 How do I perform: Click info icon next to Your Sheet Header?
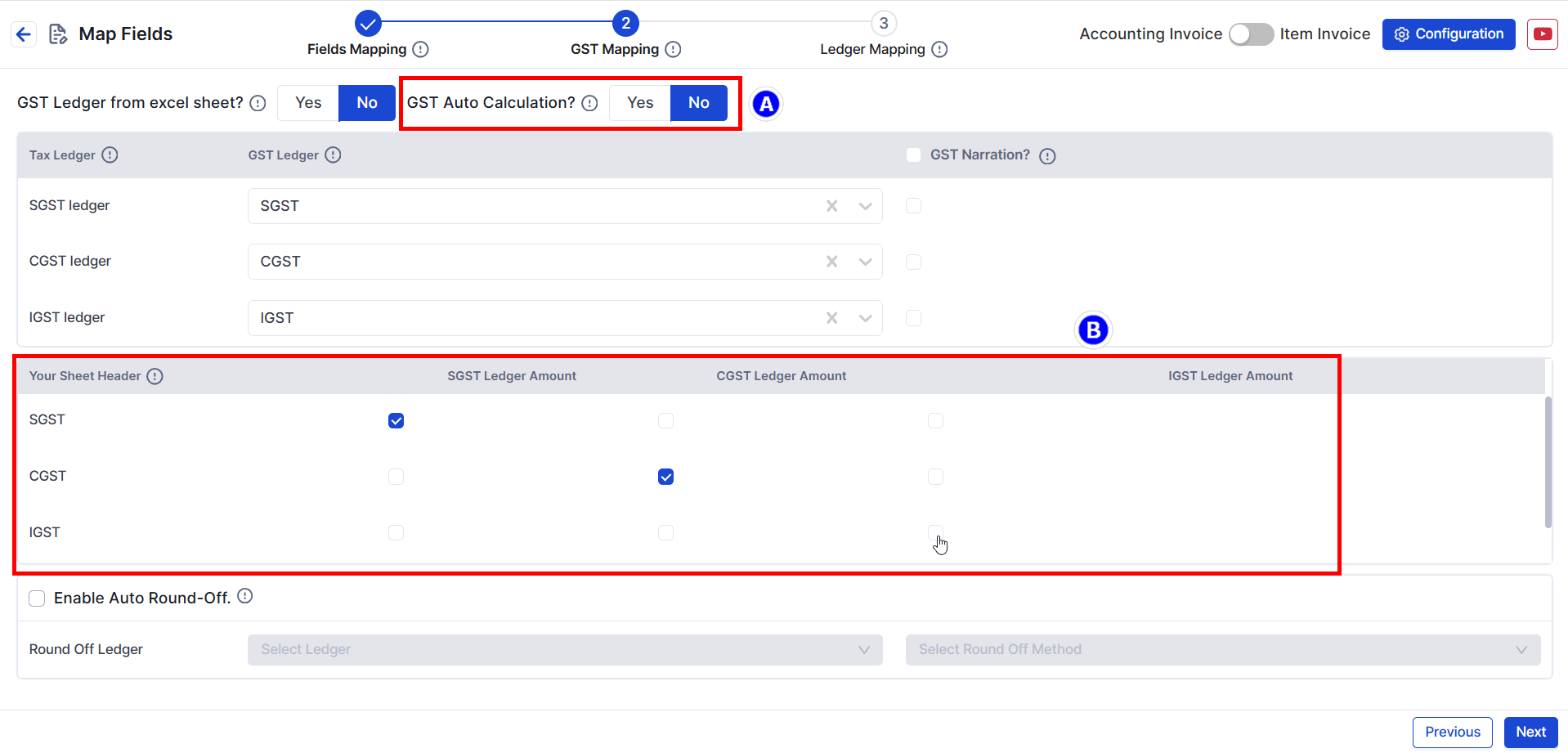(155, 376)
